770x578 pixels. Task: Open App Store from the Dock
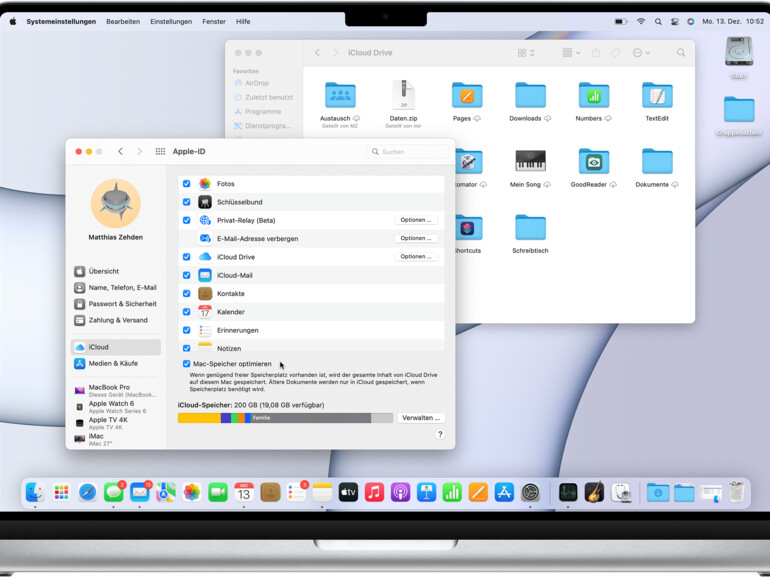[504, 492]
